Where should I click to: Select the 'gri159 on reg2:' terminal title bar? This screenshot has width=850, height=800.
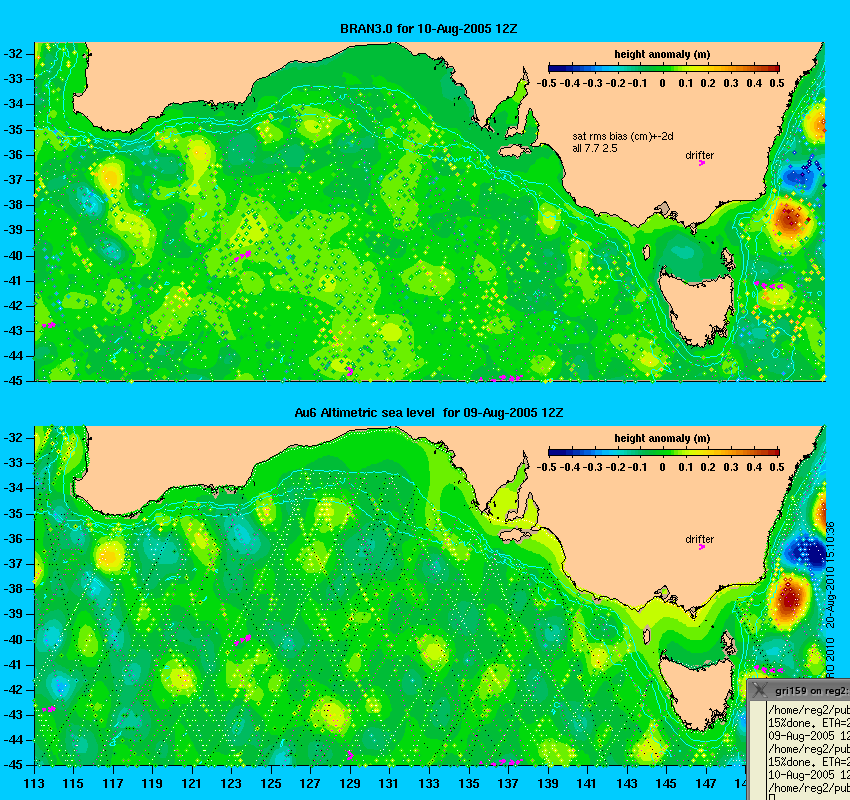[799, 690]
